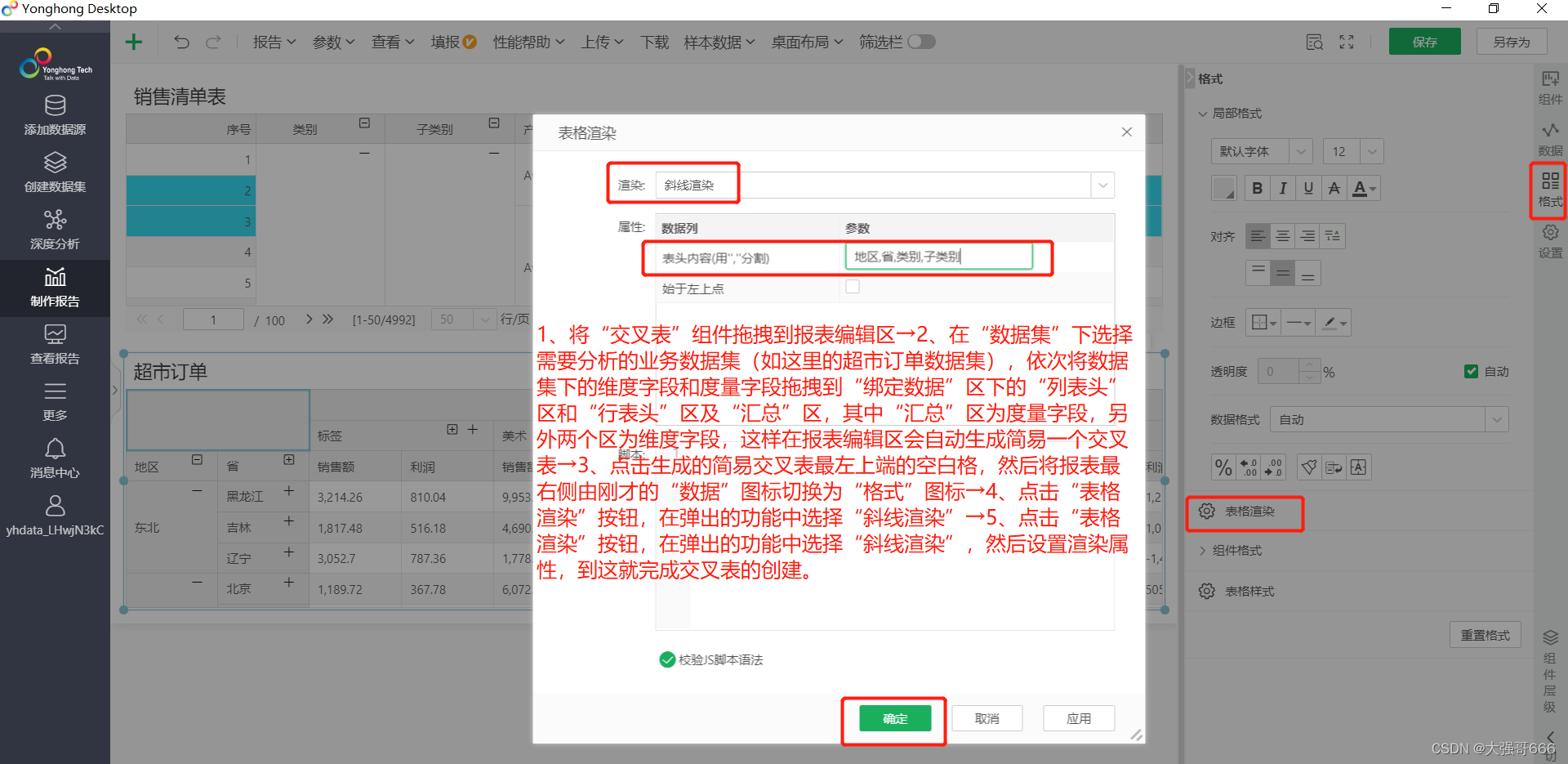Click format painter brush icon

click(1309, 467)
